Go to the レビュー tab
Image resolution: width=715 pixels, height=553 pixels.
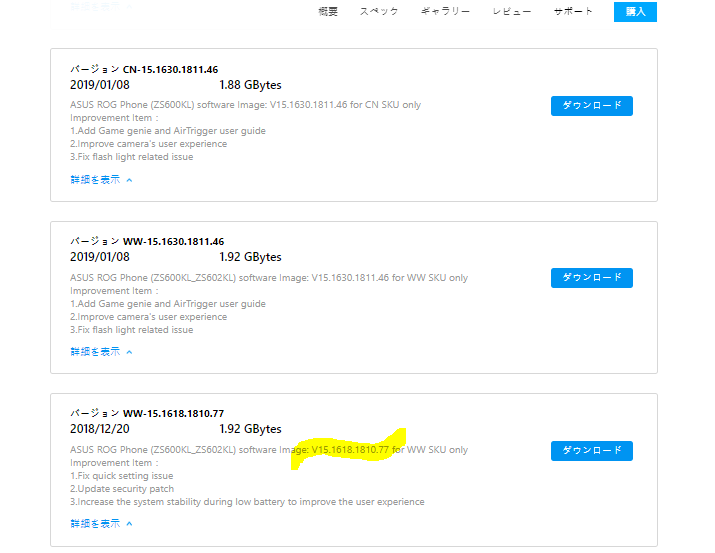pos(512,11)
